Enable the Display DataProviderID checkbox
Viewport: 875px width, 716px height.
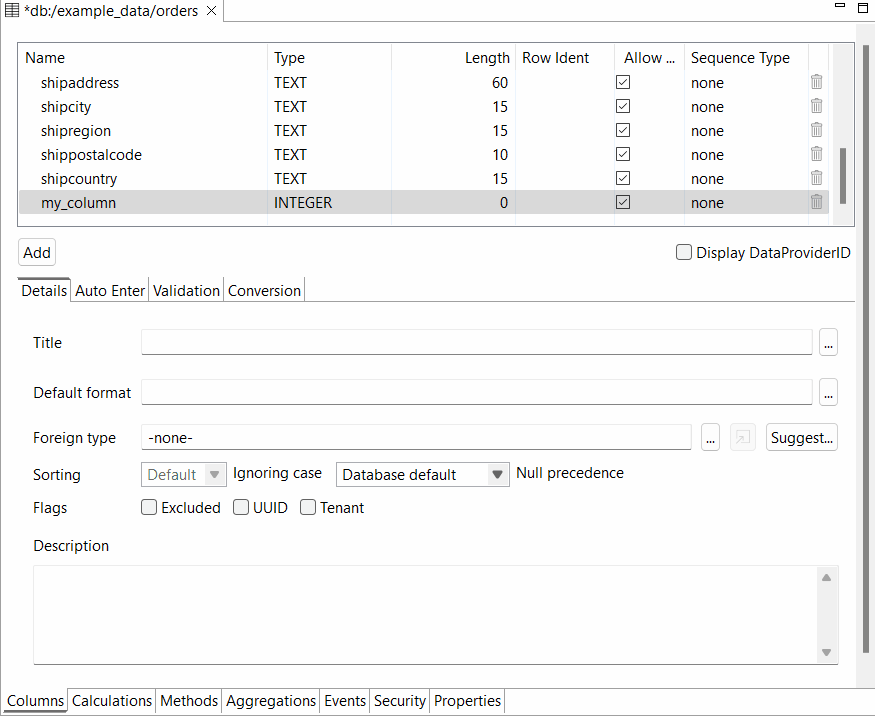[684, 253]
